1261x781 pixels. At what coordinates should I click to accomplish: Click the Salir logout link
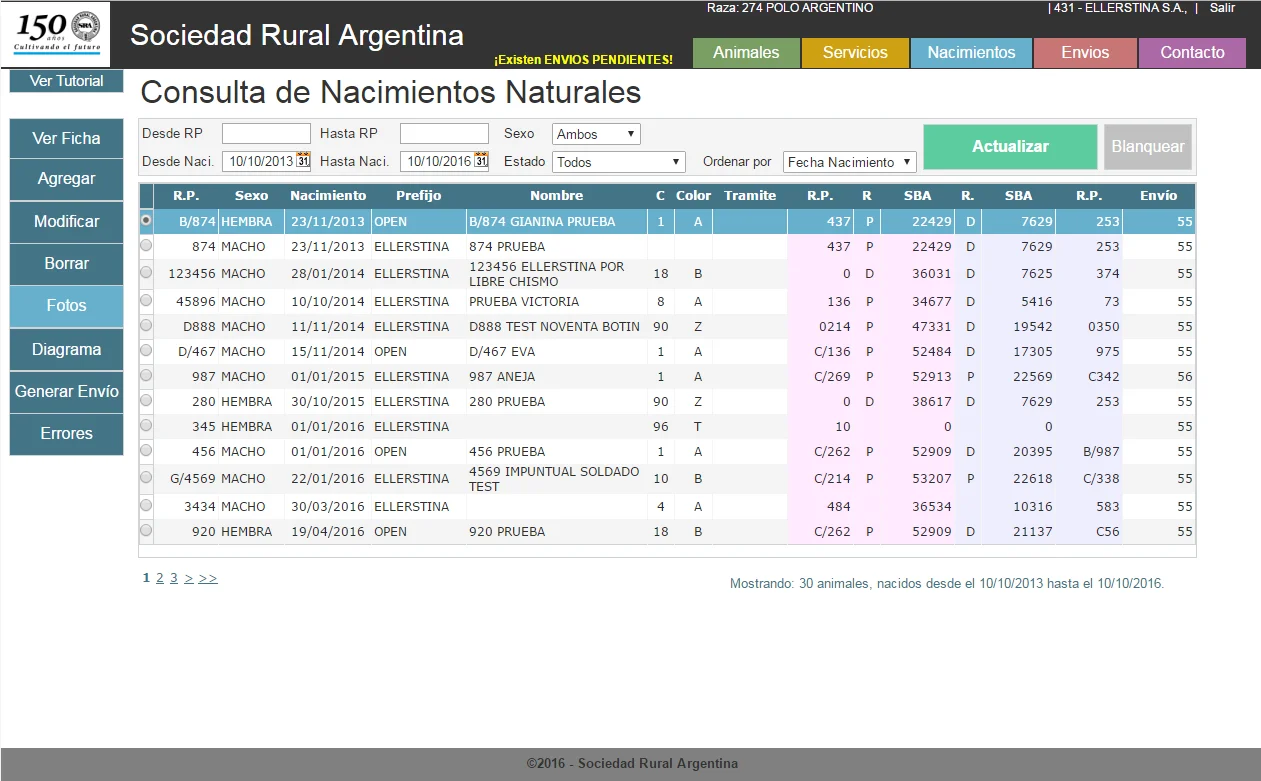(1222, 8)
